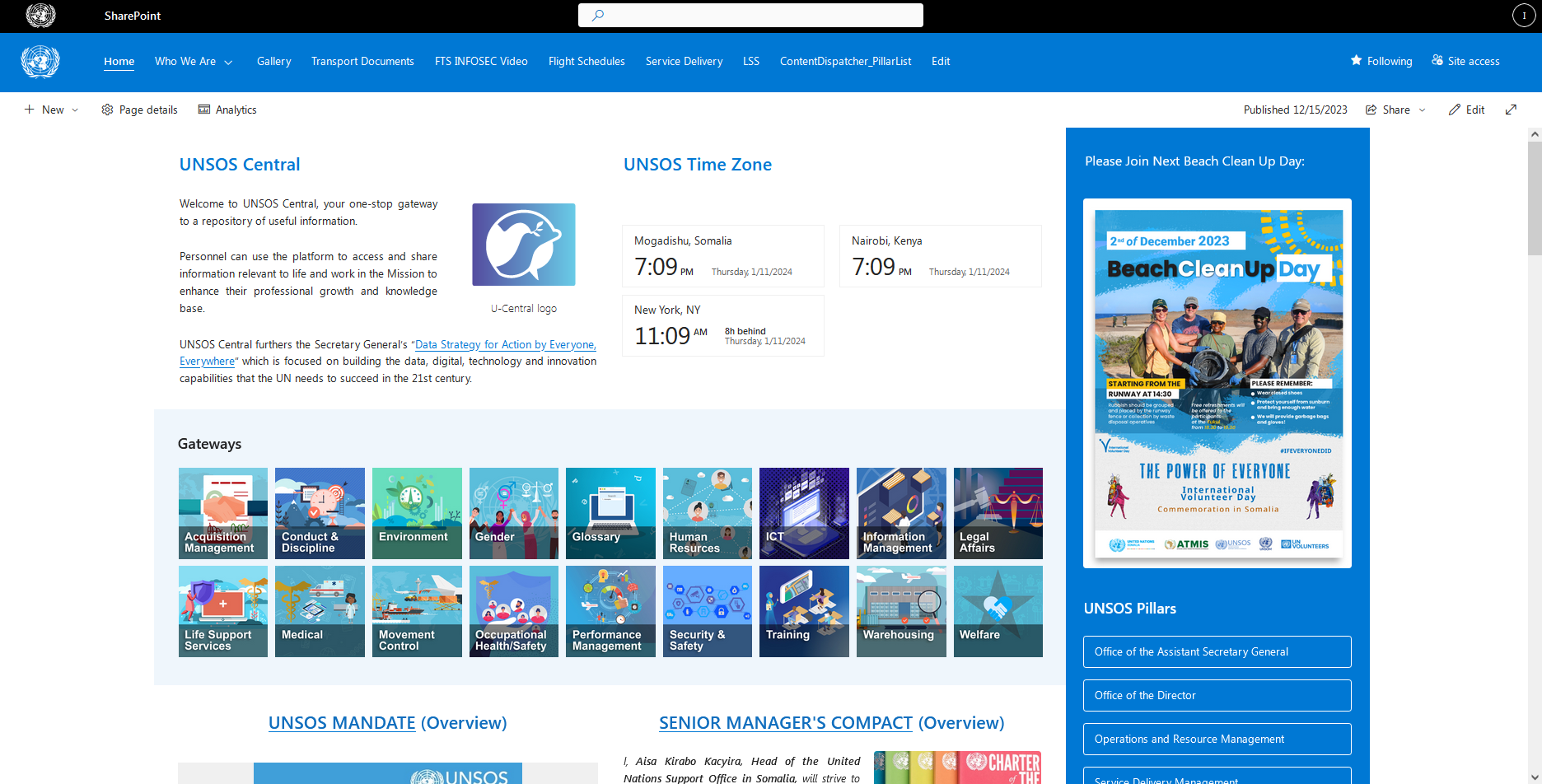Screen dimensions: 1542x784
Task: Open Flight Schedules in navigation
Action: (x=586, y=61)
